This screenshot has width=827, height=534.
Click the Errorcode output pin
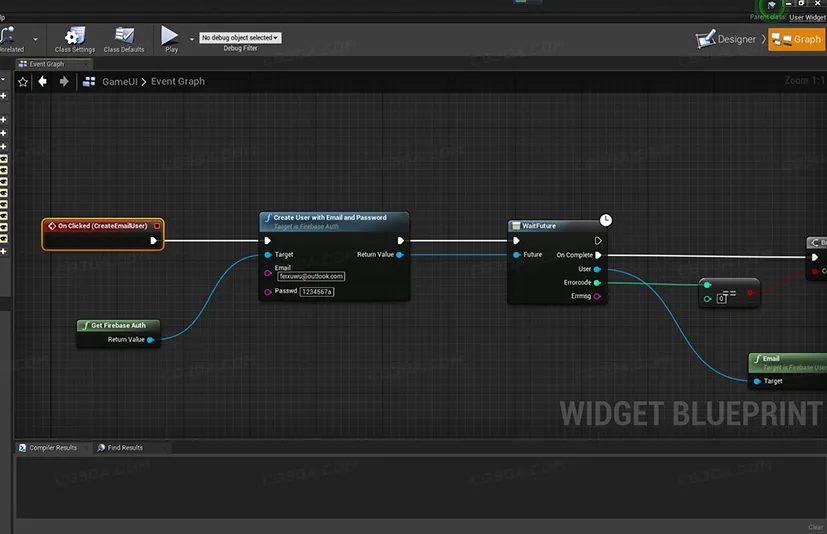(x=597, y=283)
